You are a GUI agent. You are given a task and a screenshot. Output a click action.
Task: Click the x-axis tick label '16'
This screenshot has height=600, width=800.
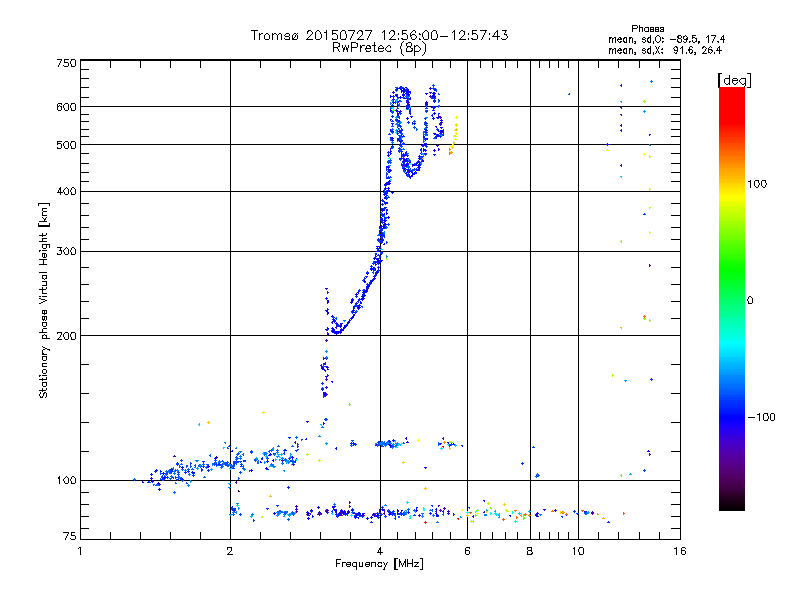pos(680,551)
